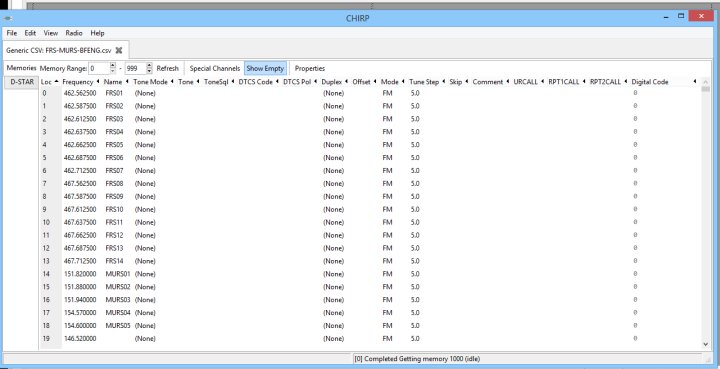This screenshot has height=369, width=720.
Task: Click the Digital Code column header
Action: (x=664, y=82)
